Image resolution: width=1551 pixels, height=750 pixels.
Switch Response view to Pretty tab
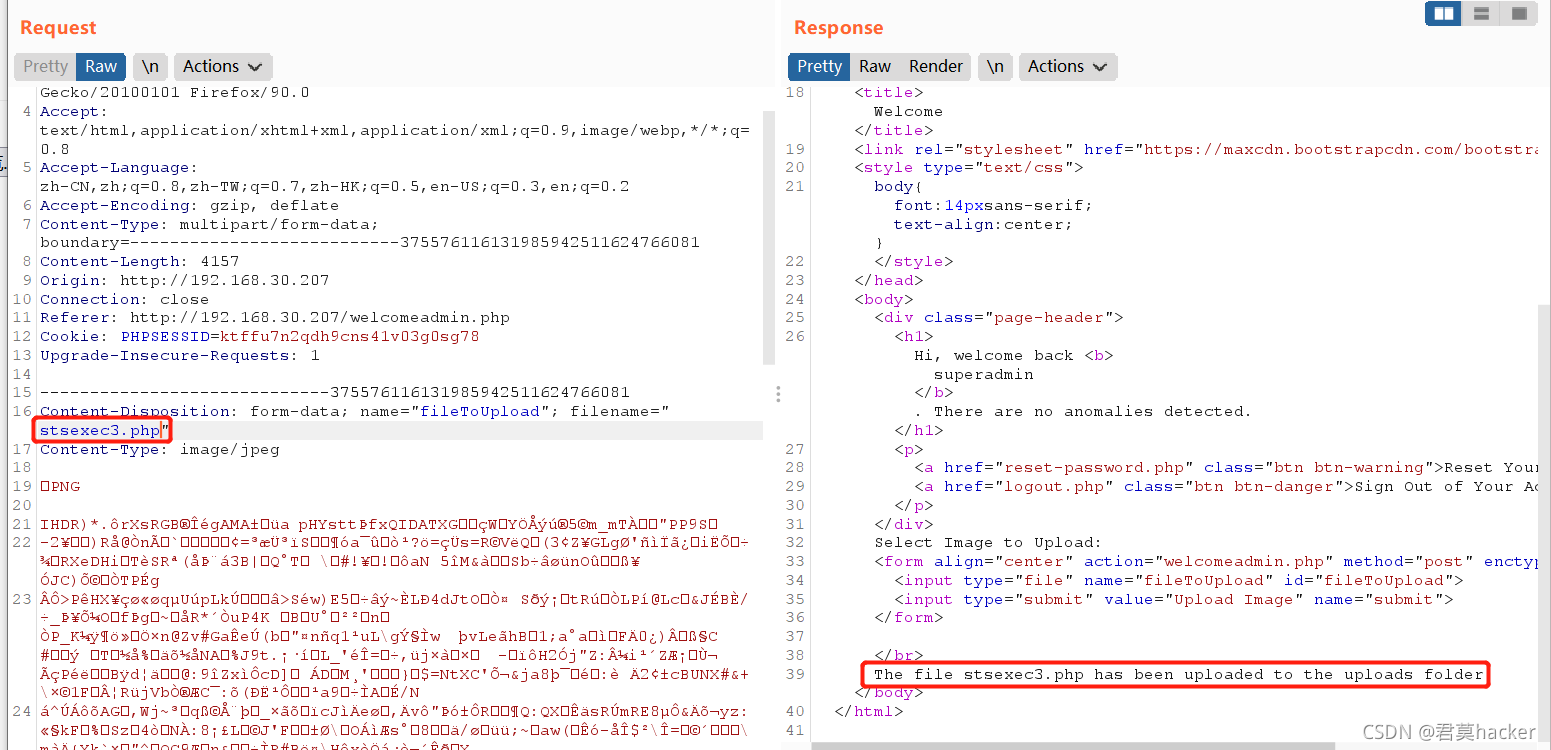tap(820, 66)
